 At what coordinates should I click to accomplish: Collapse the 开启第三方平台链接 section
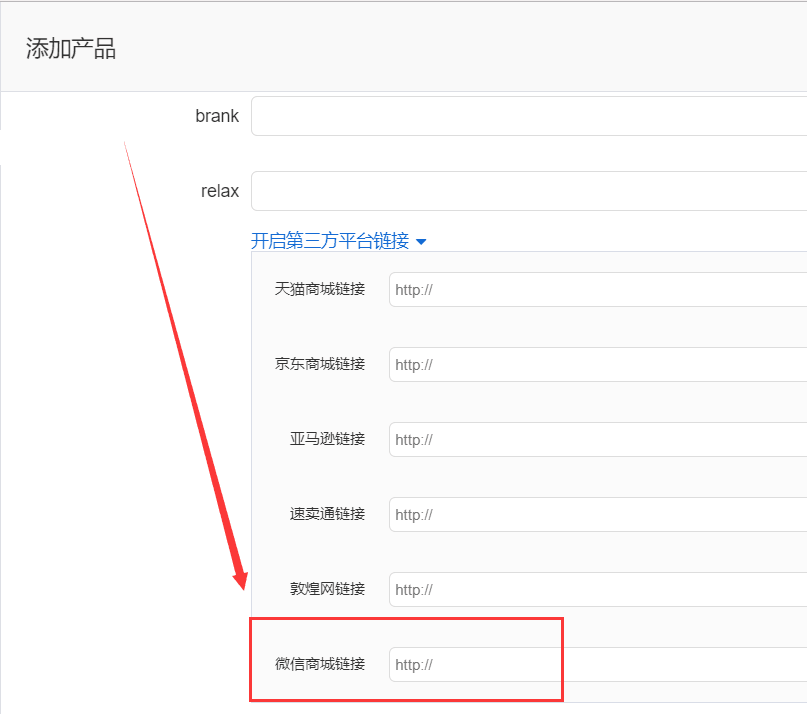(x=330, y=241)
